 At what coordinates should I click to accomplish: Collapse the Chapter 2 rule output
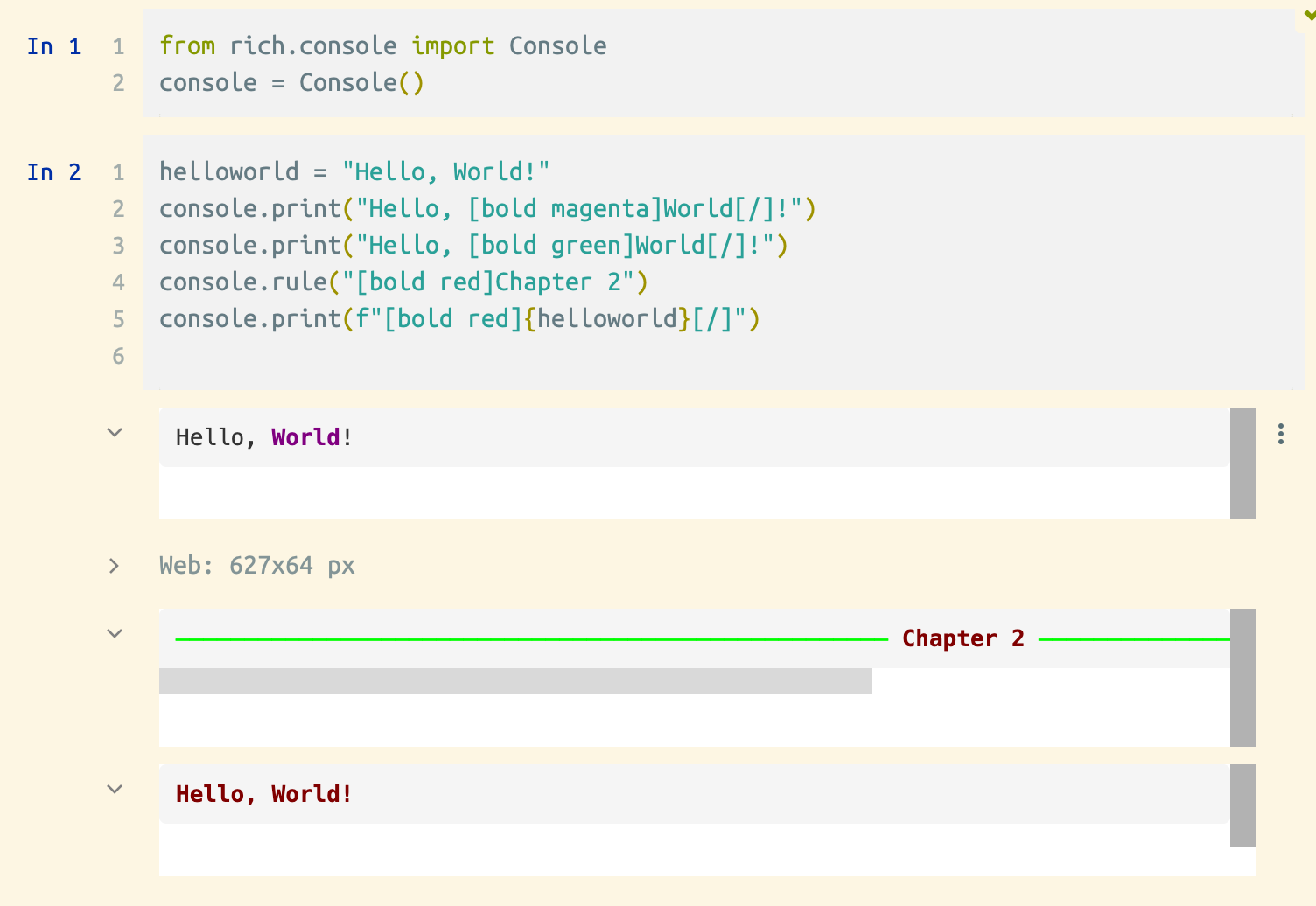pyautogui.click(x=114, y=633)
